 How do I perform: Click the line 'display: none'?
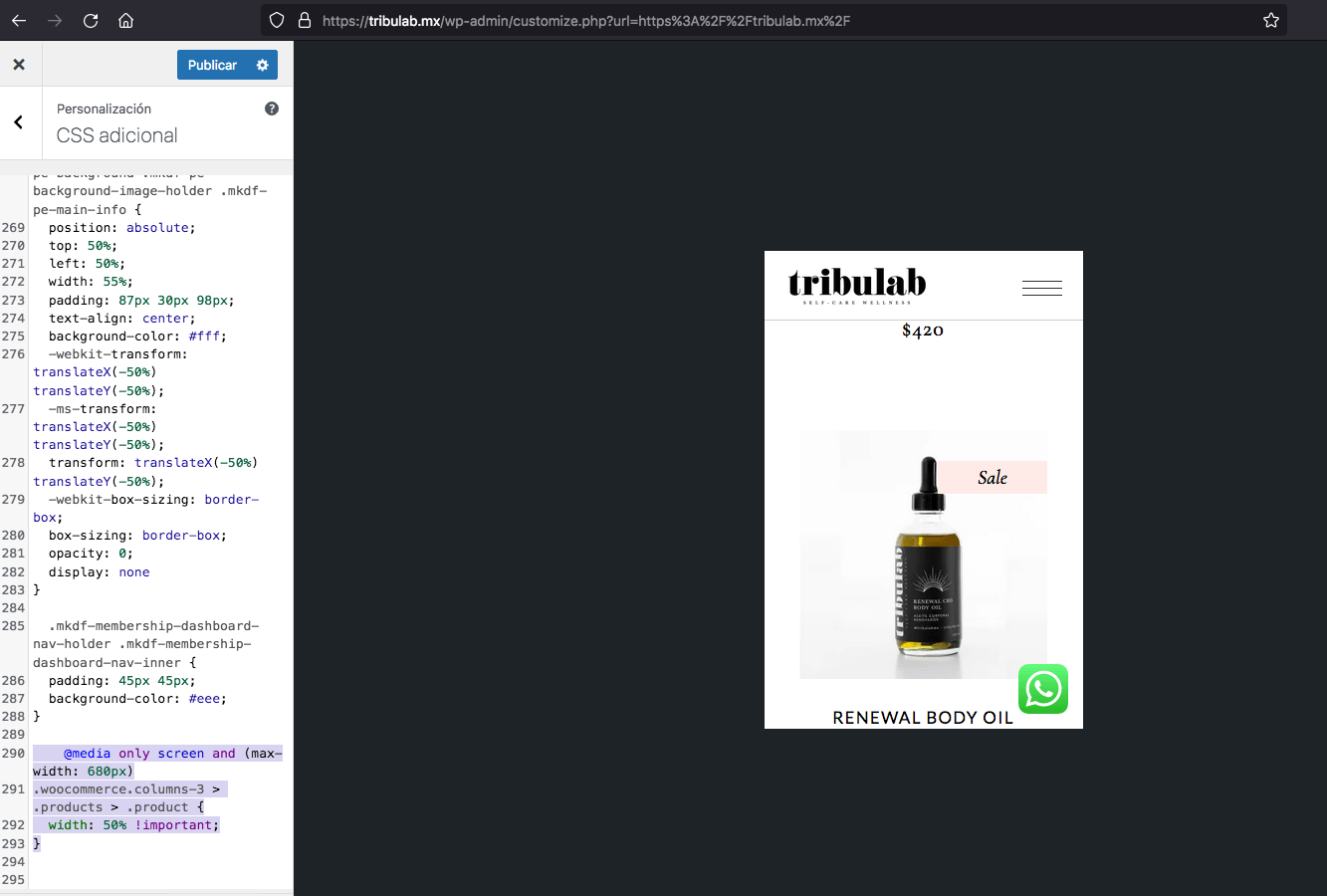pyautogui.click(x=100, y=572)
